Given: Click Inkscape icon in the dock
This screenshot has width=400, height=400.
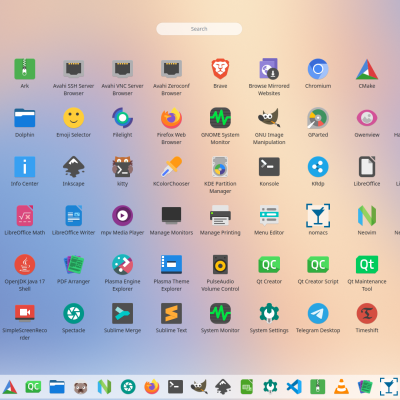Looking at the screenshot, I should tap(223, 387).
